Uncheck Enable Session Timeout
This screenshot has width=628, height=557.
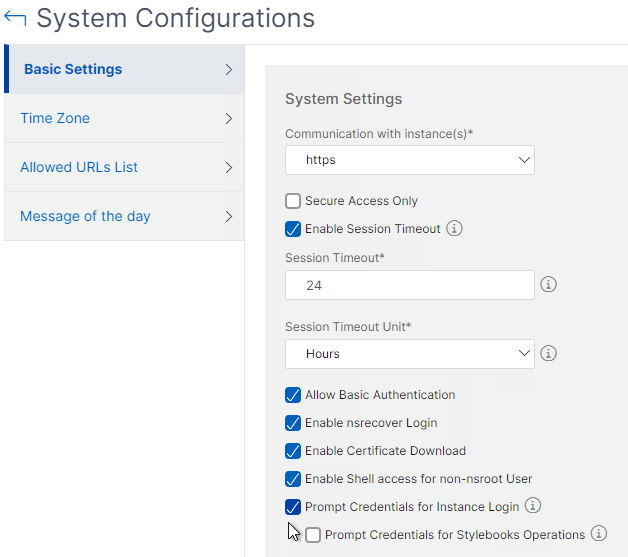pyautogui.click(x=293, y=229)
